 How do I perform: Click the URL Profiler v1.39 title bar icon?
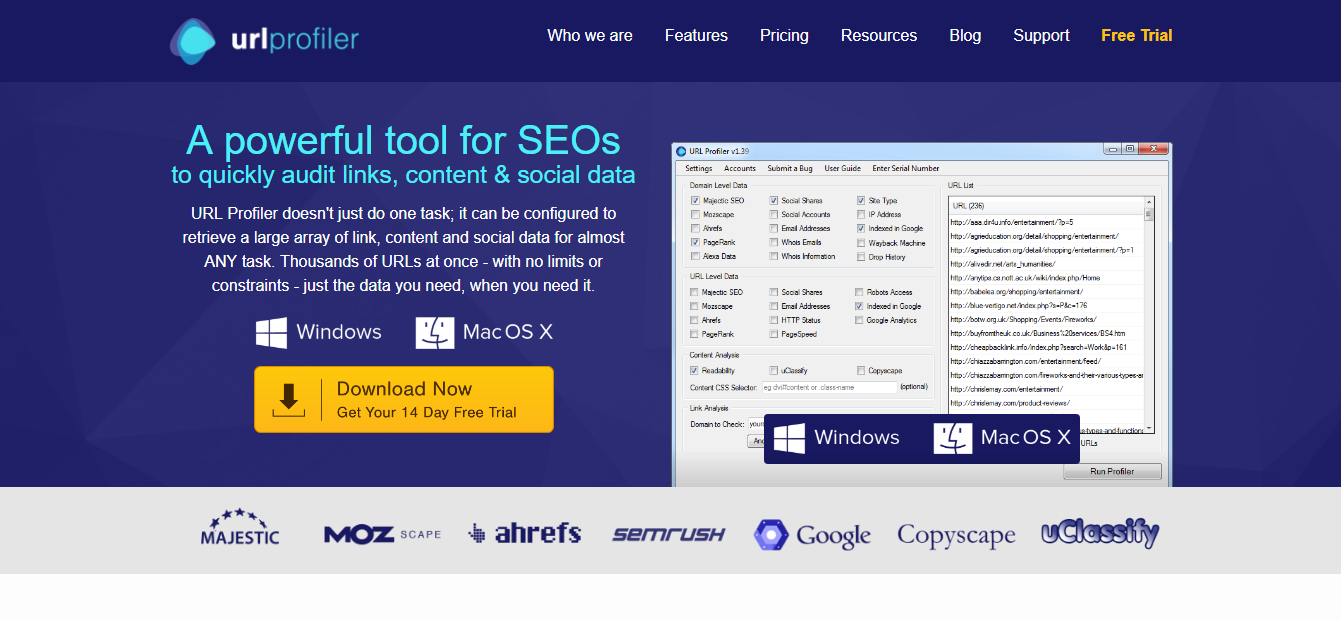pos(681,150)
